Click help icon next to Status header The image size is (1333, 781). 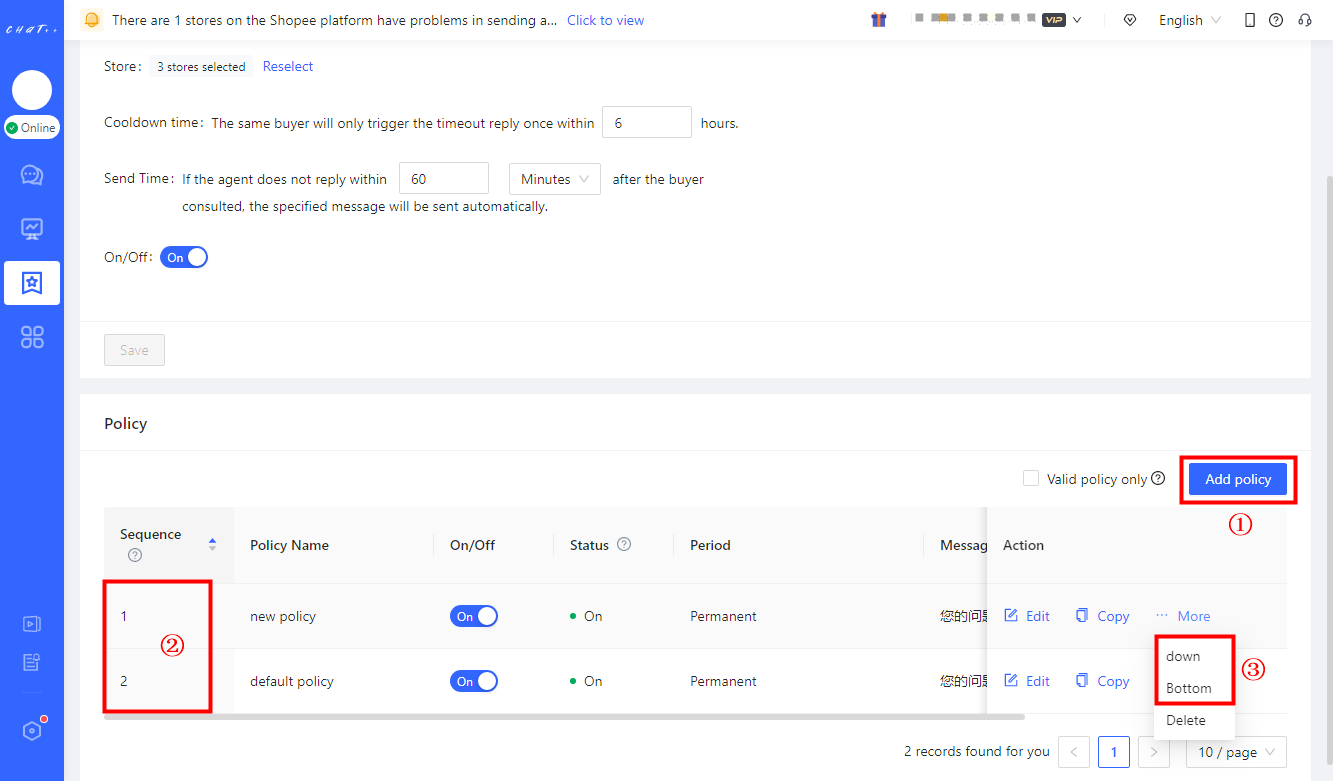624,544
